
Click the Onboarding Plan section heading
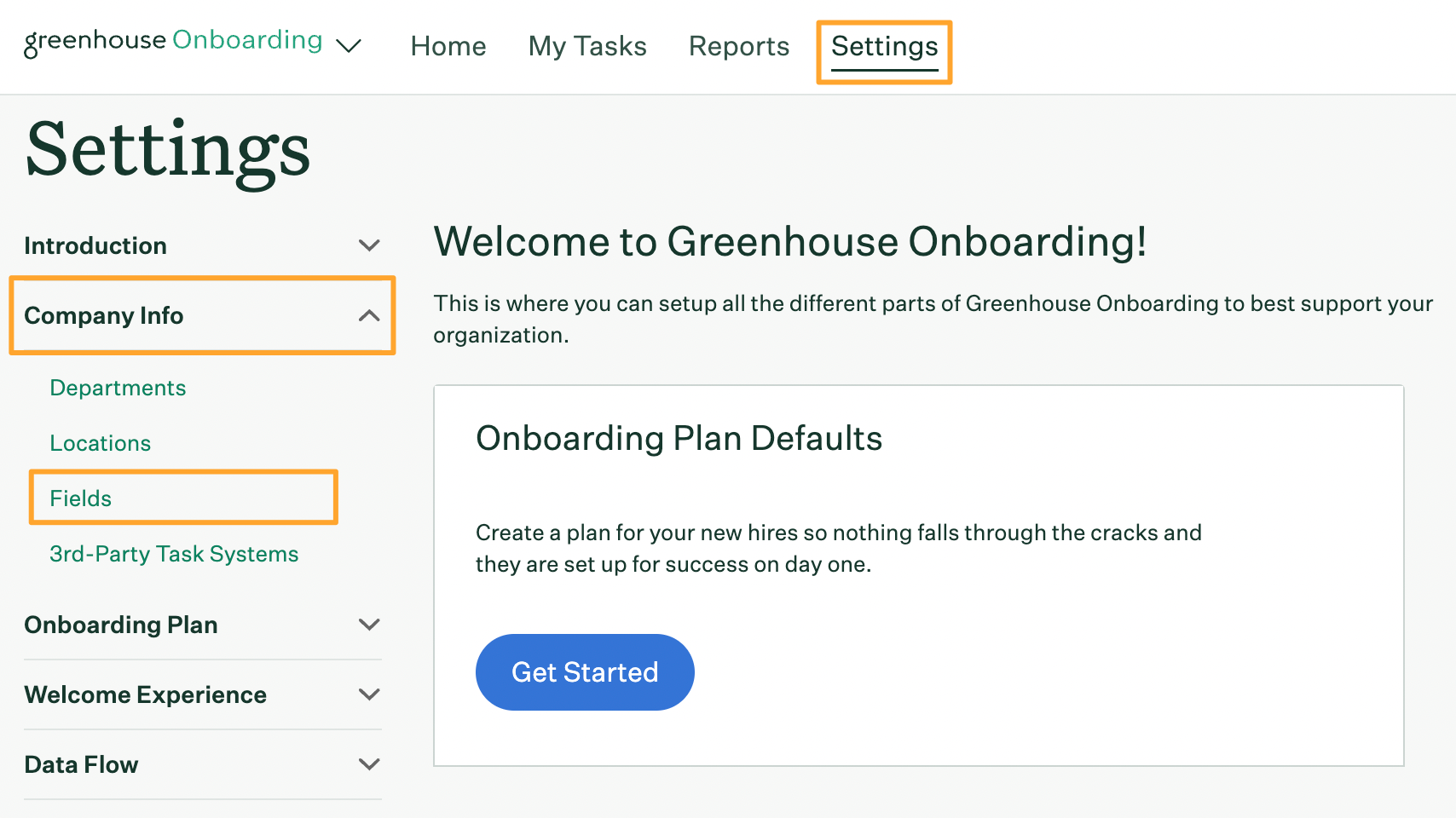tap(121, 625)
